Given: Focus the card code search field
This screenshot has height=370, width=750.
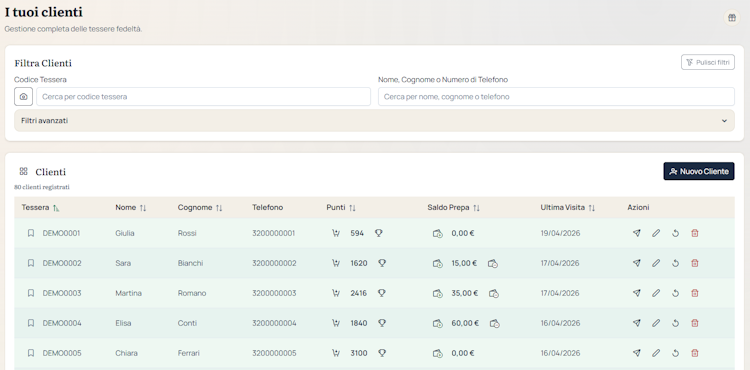Looking at the screenshot, I should click(x=203, y=97).
